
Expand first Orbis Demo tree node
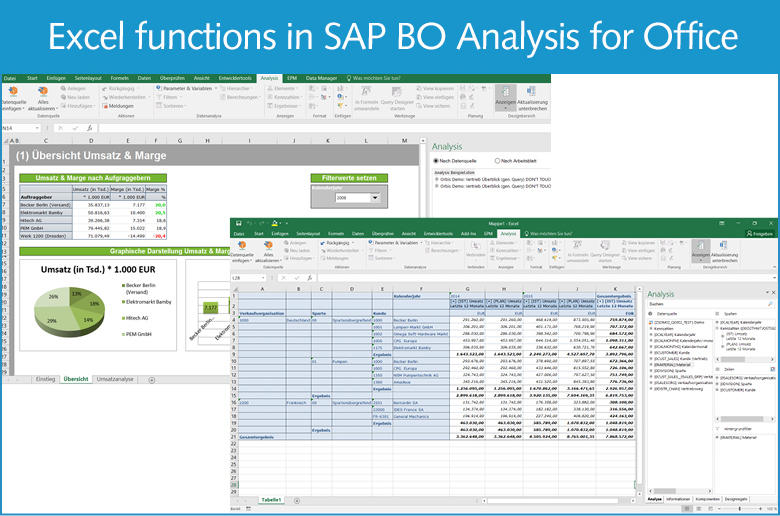point(437,179)
